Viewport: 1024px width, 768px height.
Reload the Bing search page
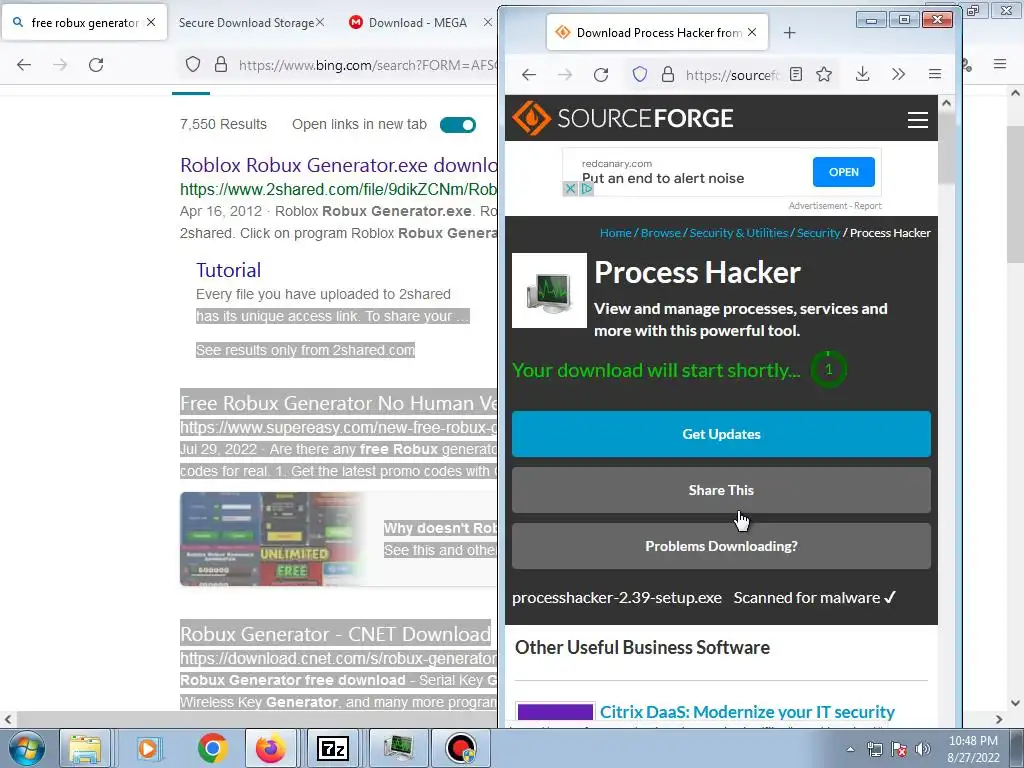point(96,65)
